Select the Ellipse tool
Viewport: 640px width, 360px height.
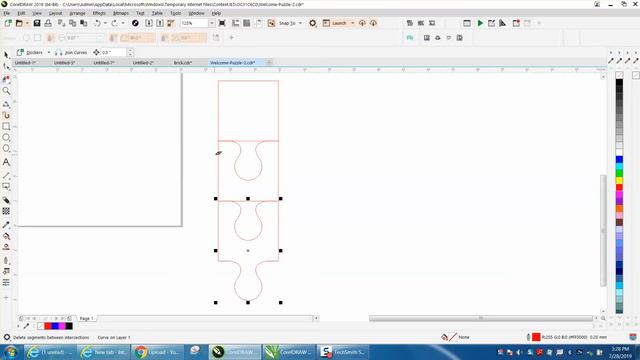click(x=6, y=138)
